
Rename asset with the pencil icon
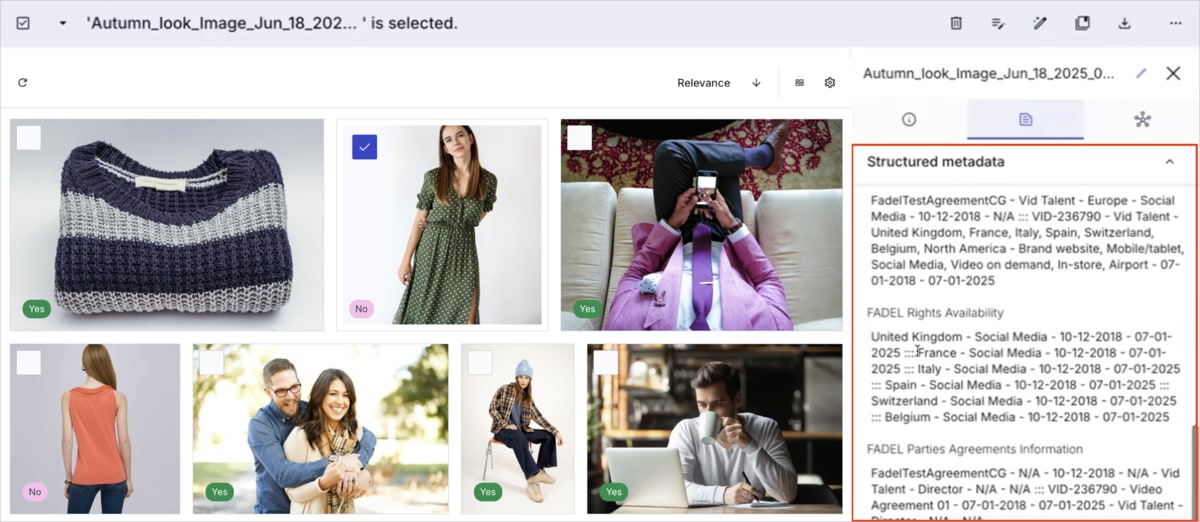1141,73
